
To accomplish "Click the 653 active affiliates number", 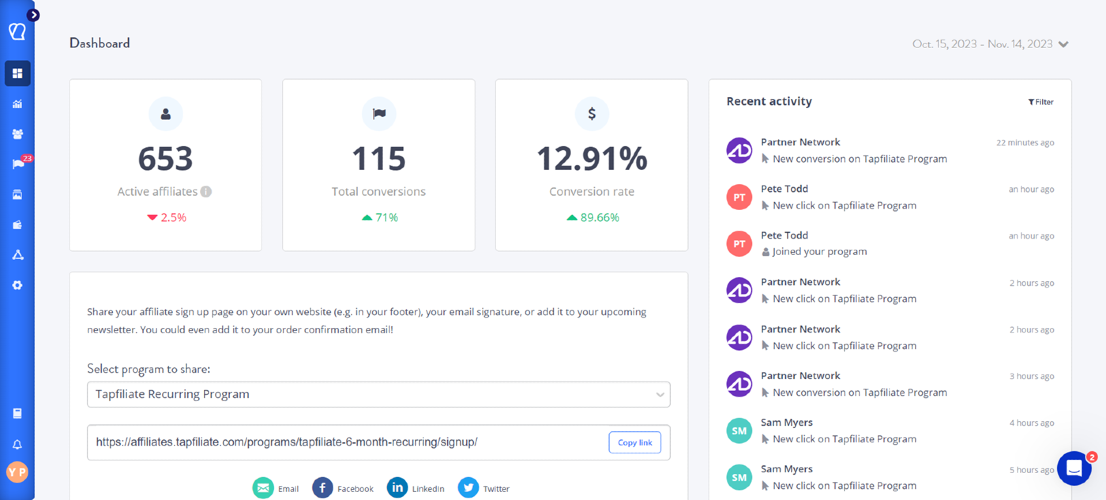I will [166, 159].
